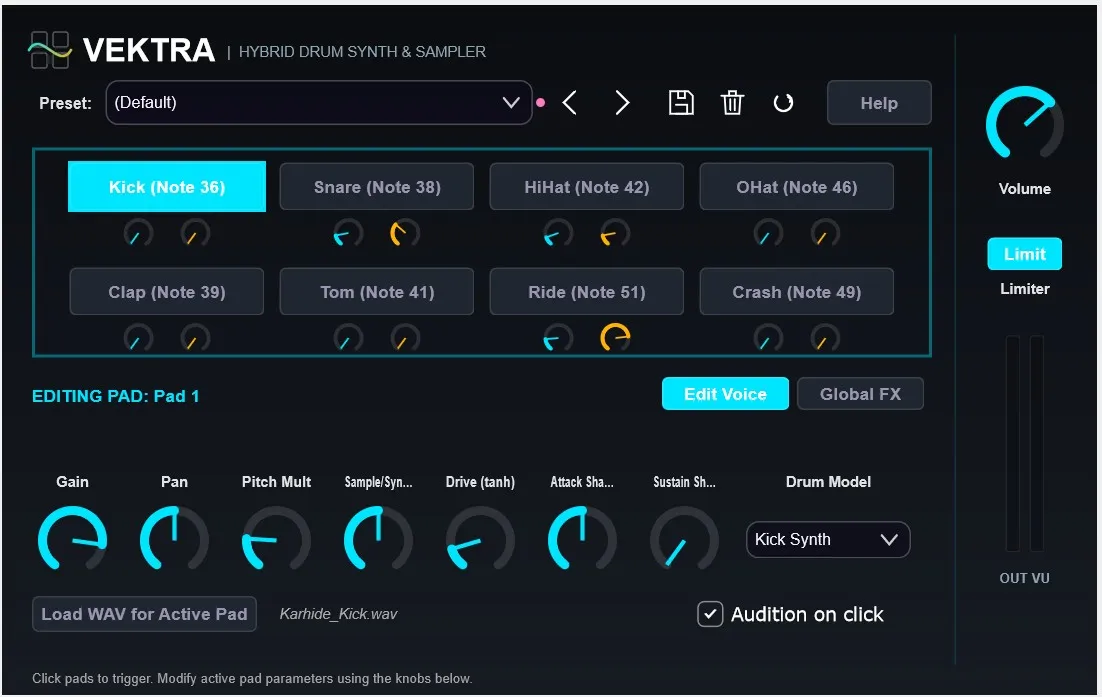Click the EDITING PAD: Pad 1 label
The width and height of the screenshot is (1102, 697).
coord(115,396)
